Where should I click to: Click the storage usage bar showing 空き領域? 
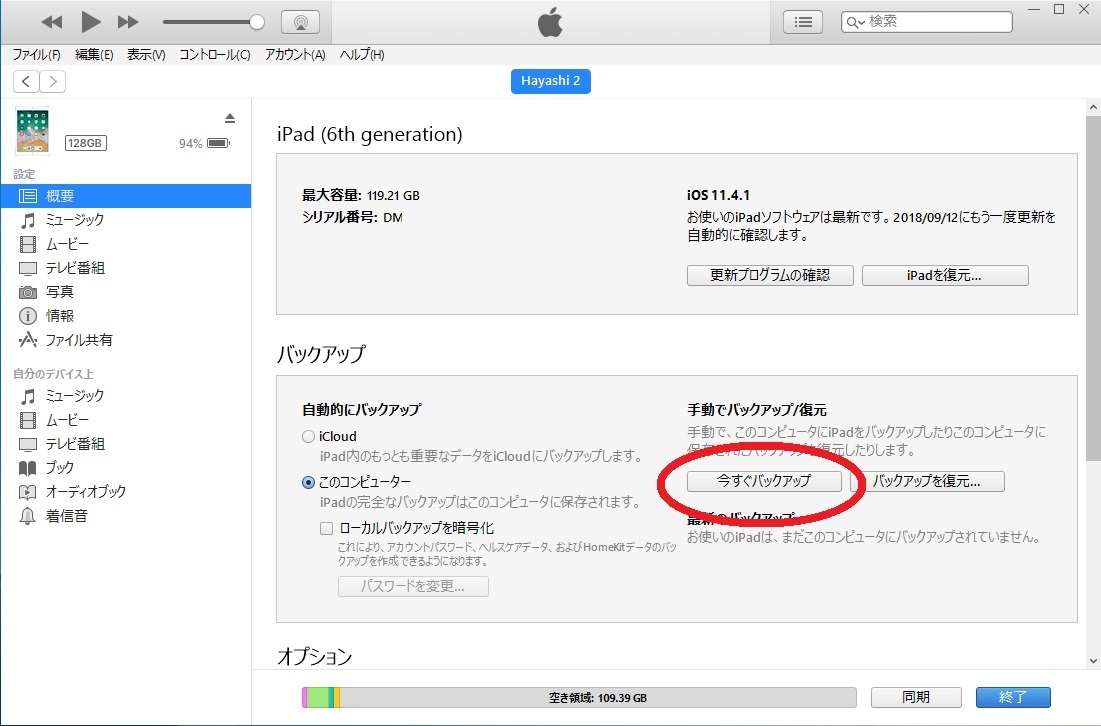pyautogui.click(x=579, y=697)
